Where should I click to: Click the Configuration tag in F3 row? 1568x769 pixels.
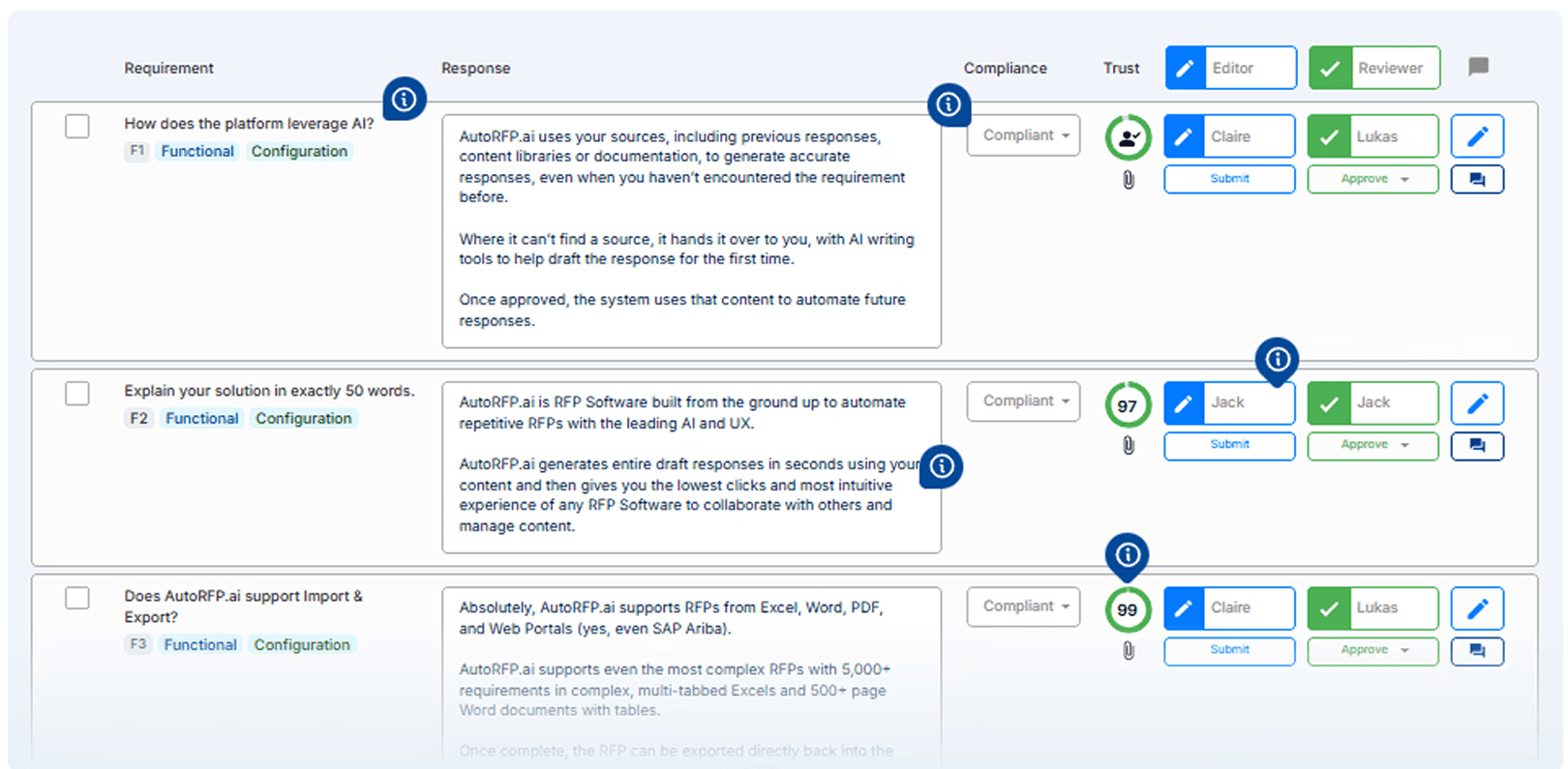click(x=302, y=644)
